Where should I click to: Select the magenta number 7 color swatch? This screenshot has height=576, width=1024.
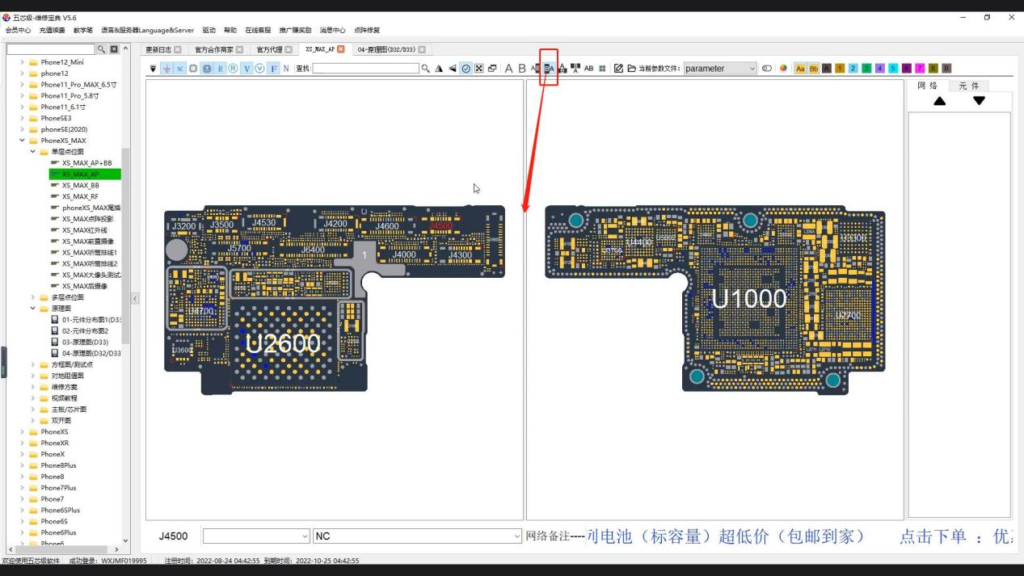click(x=920, y=68)
